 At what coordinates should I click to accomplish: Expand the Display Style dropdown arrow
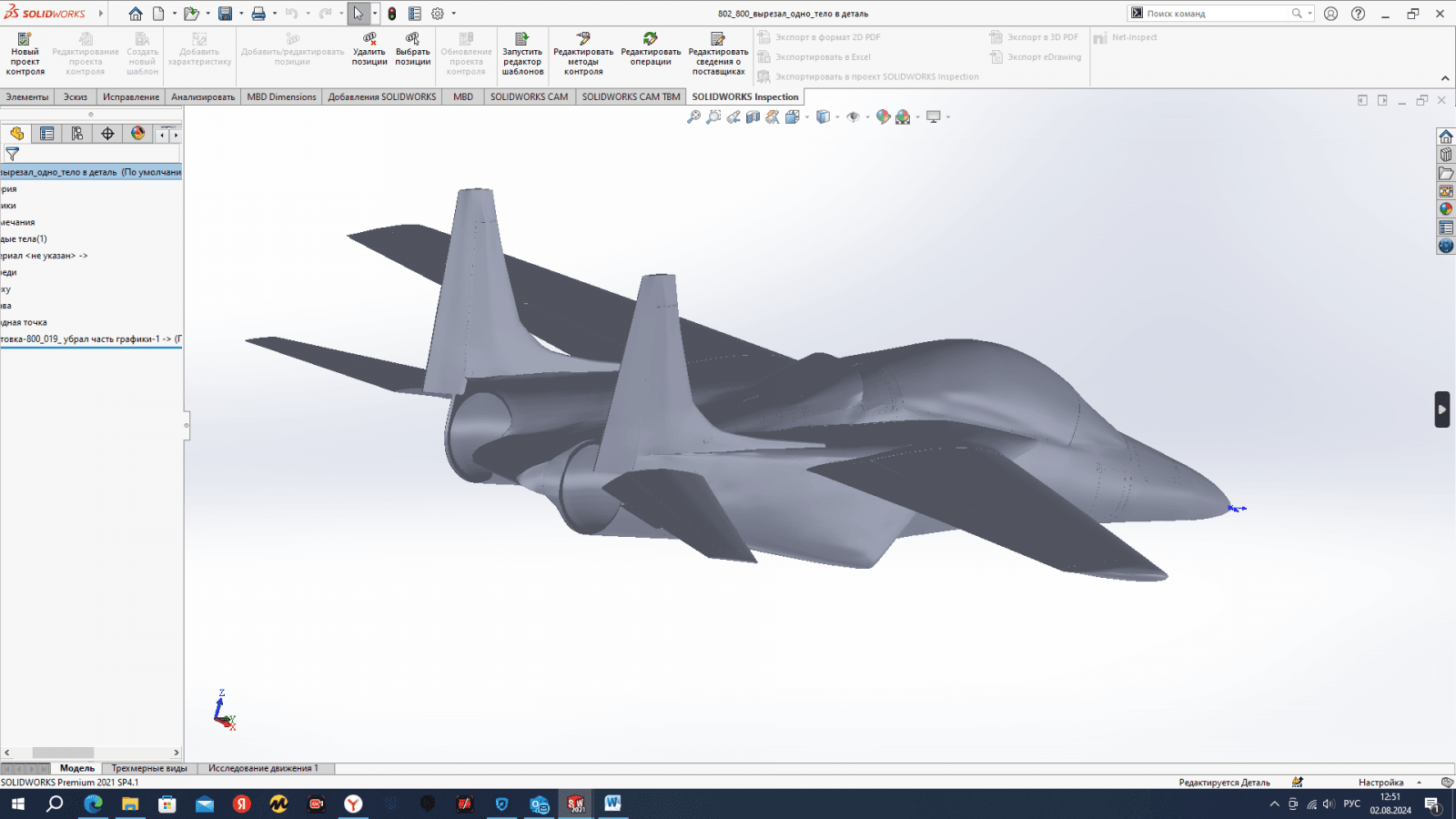837,117
